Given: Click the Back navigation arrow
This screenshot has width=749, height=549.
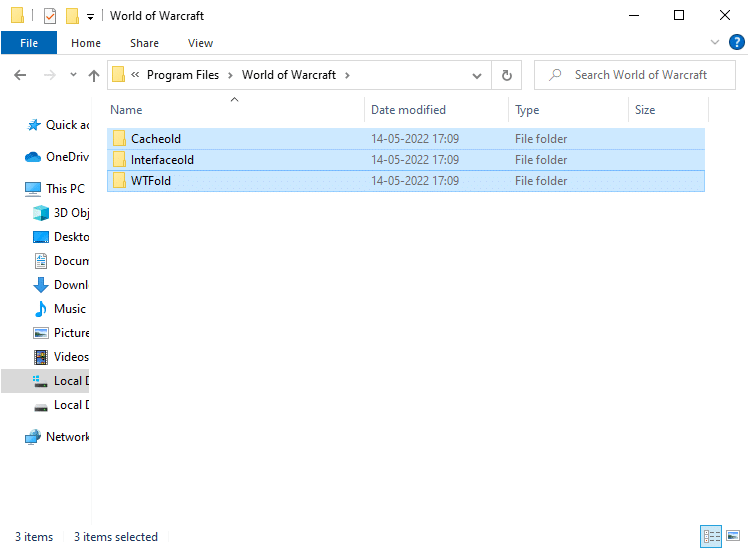Looking at the screenshot, I should click(x=20, y=75).
